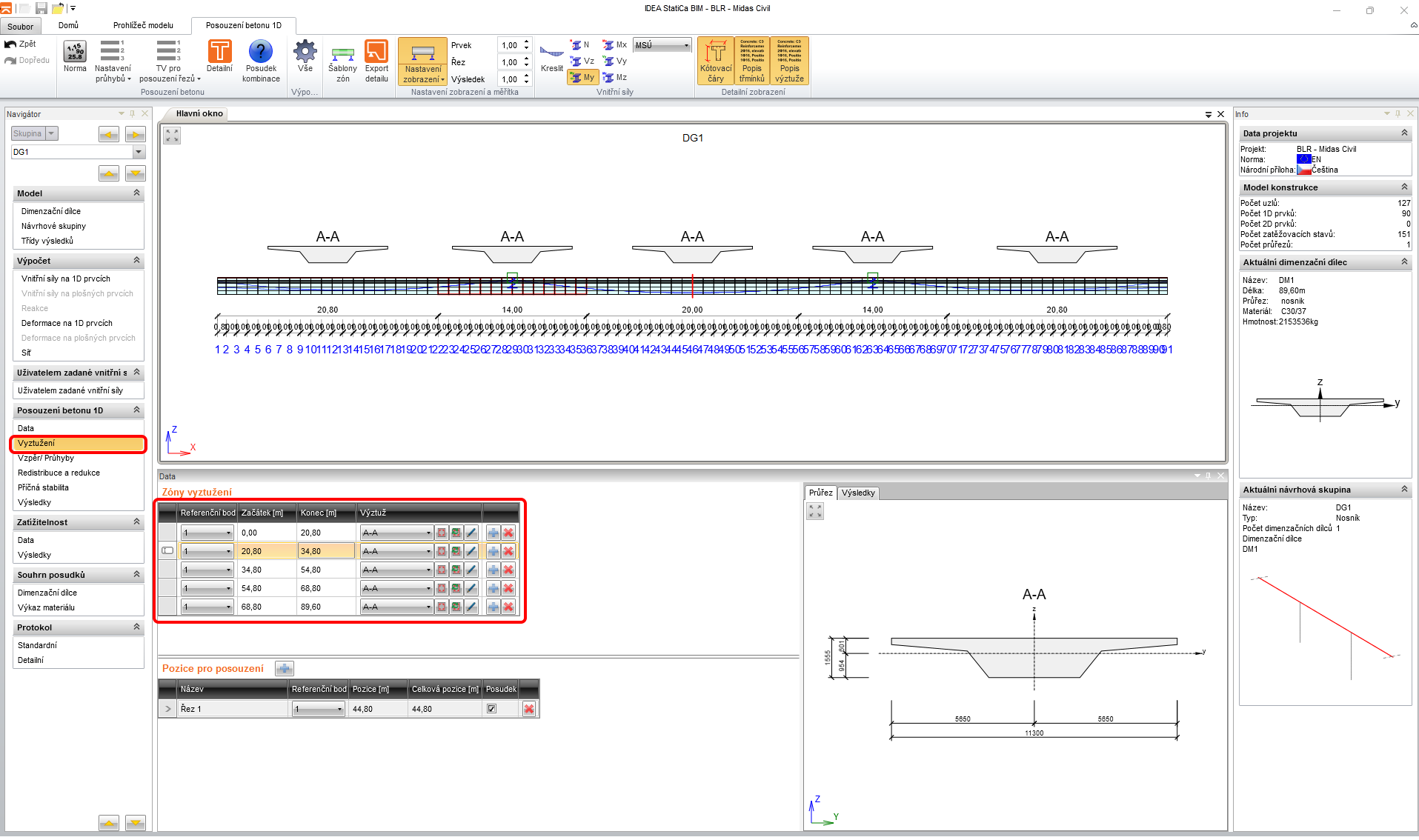This screenshot has width=1419, height=840.
Task: Open Detailní concrete check icon
Action: pyautogui.click(x=219, y=52)
